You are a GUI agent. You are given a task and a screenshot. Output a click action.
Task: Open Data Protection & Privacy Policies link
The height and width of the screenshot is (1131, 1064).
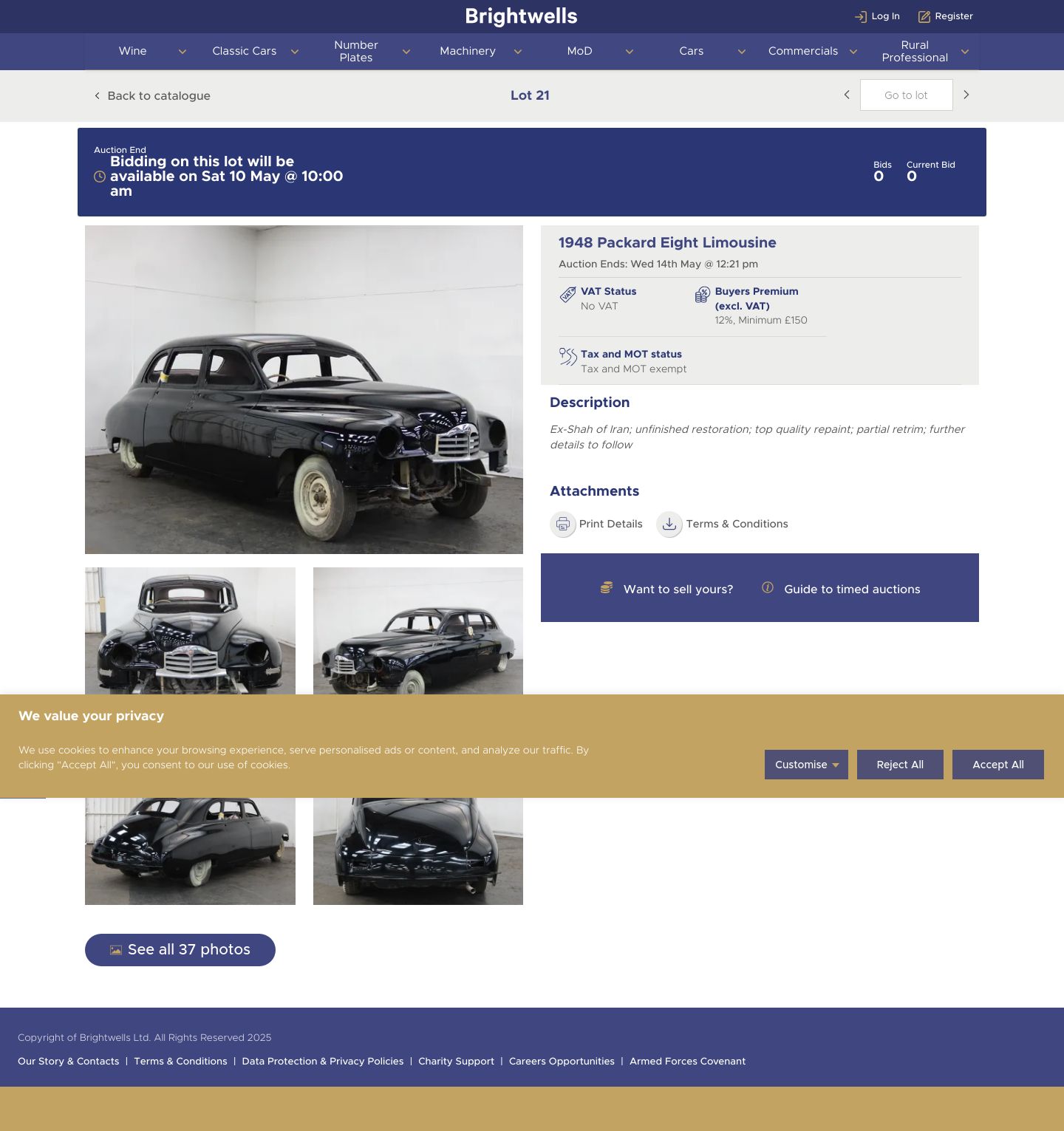pos(323,1062)
